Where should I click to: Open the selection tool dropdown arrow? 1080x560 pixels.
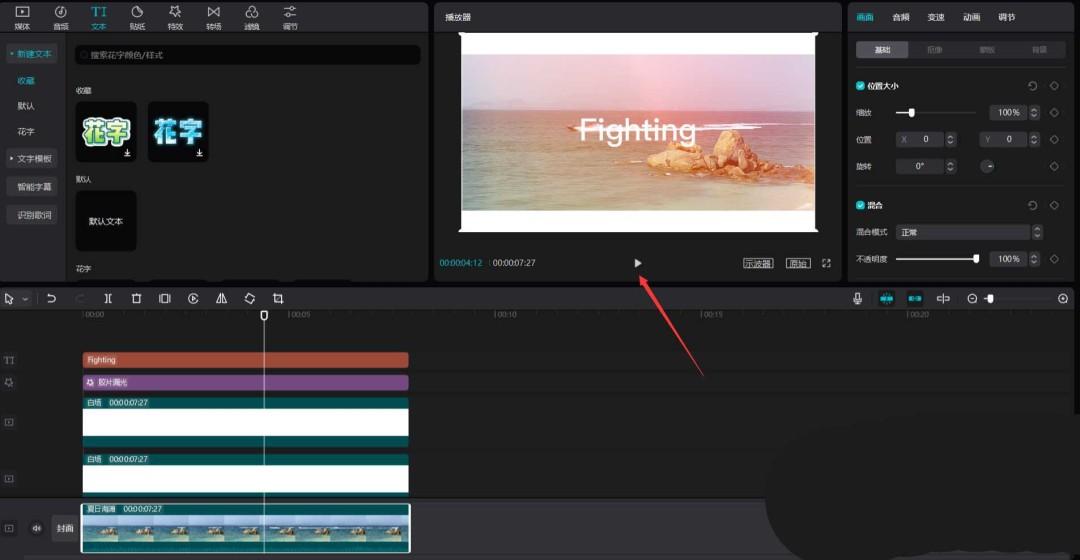(25, 299)
